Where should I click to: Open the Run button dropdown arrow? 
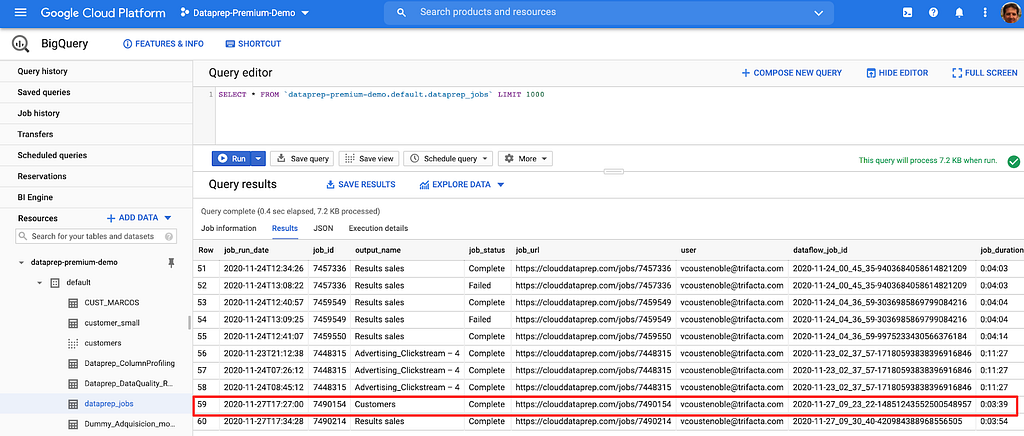coord(259,159)
